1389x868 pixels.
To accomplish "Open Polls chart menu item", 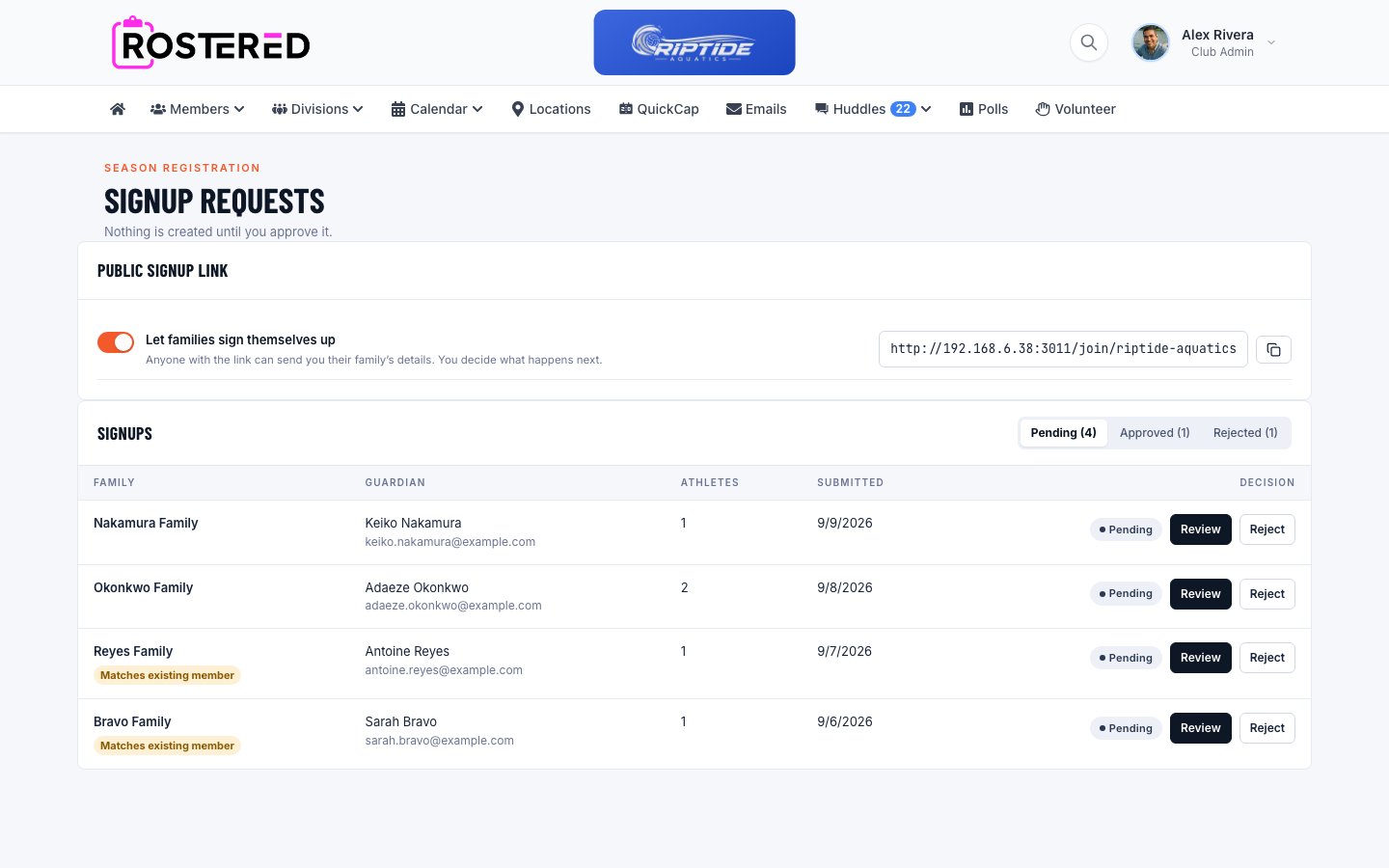I will coord(984,109).
